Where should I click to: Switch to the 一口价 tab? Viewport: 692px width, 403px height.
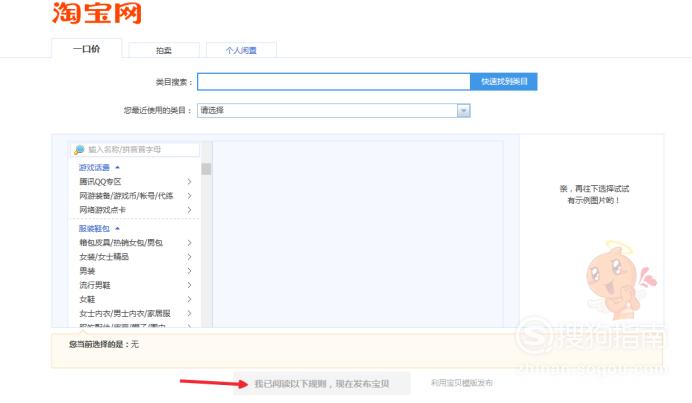[86, 49]
